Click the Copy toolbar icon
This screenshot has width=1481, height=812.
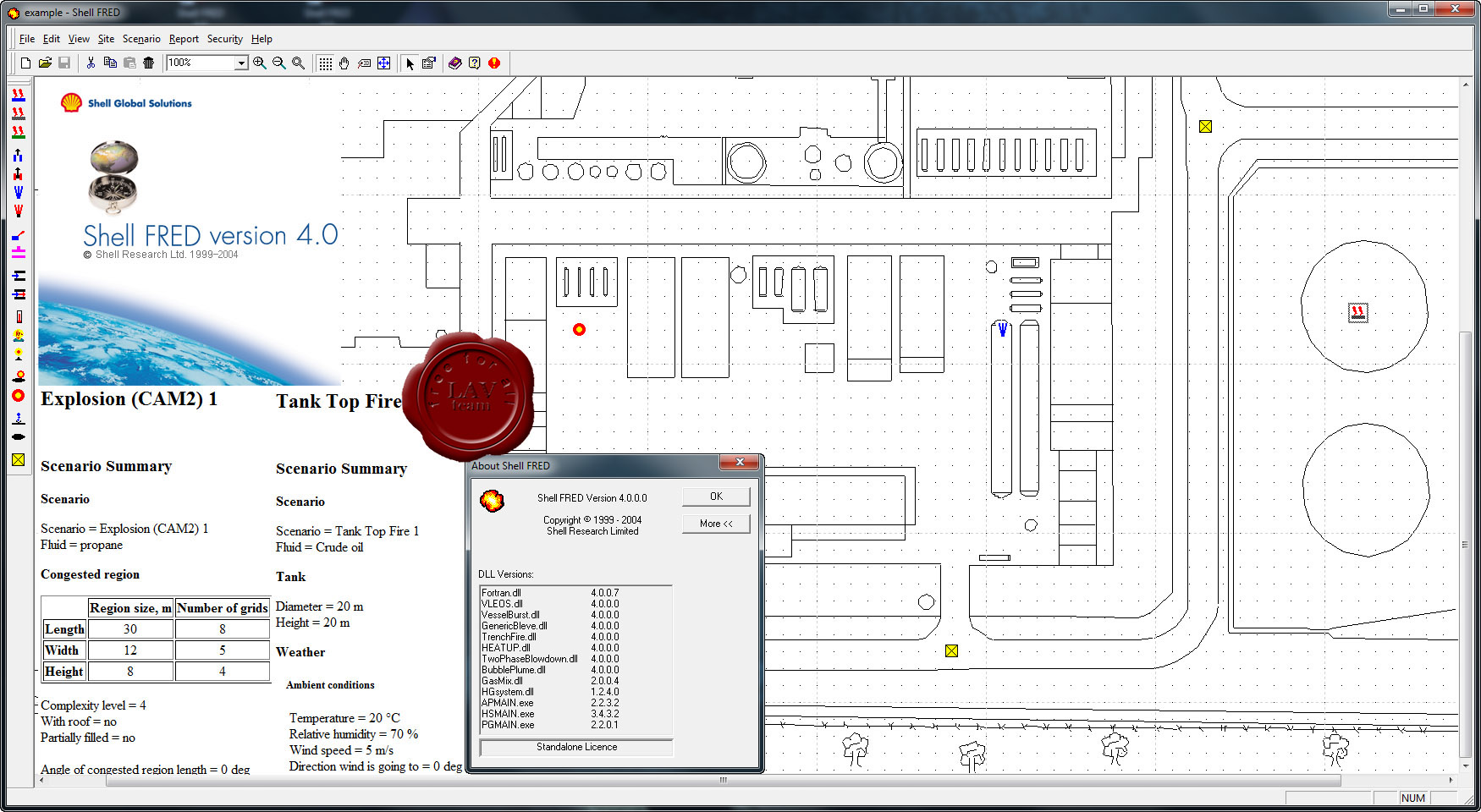(x=110, y=63)
